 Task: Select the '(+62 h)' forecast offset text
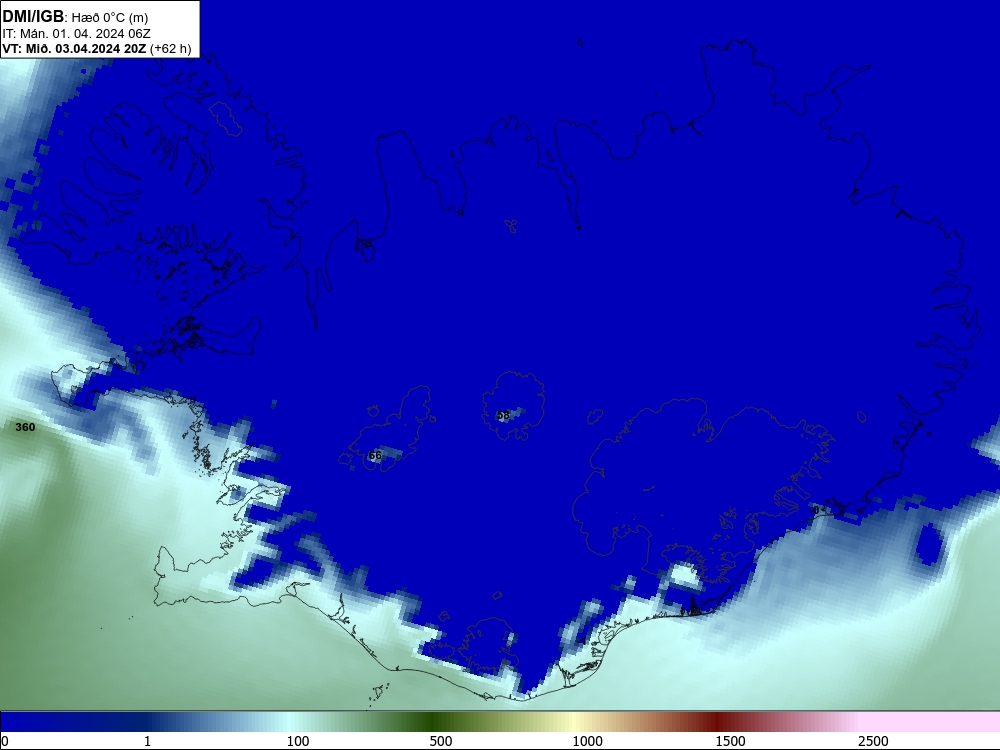(x=170, y=49)
